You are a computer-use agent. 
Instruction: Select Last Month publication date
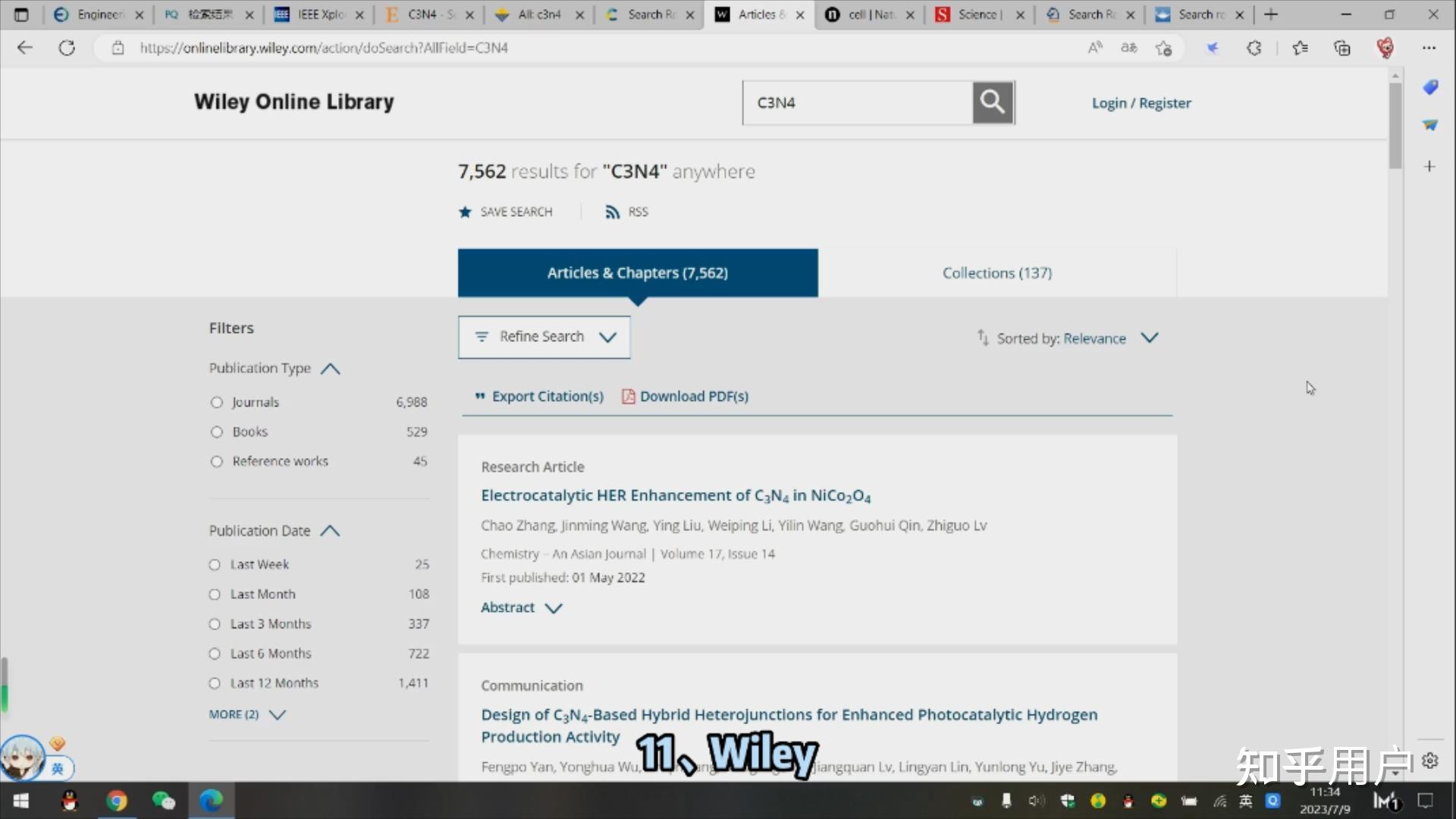point(215,595)
